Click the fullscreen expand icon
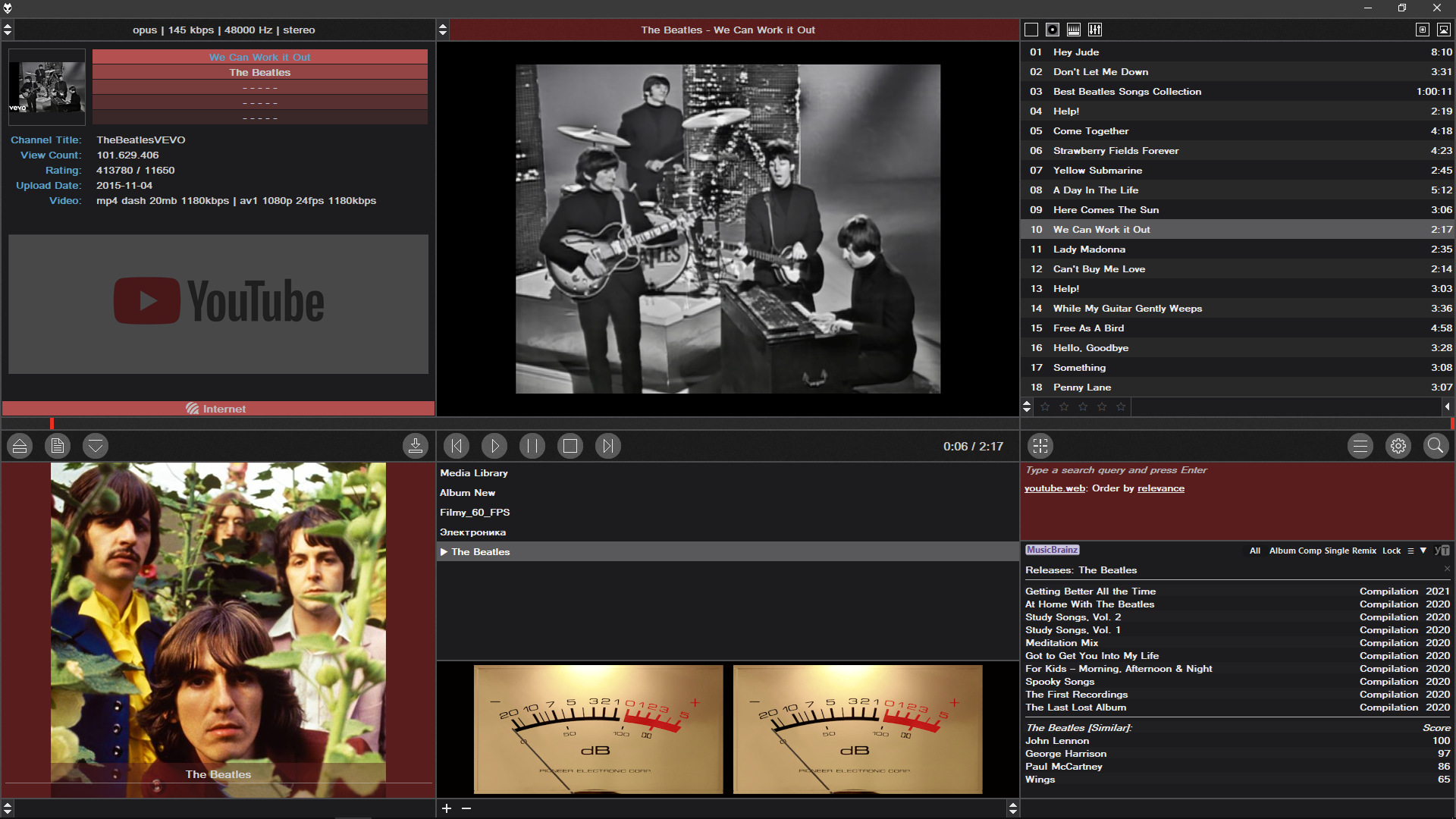Viewport: 1456px width, 819px height. tap(1040, 446)
